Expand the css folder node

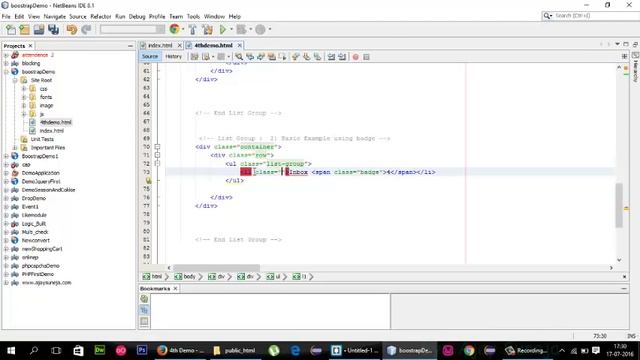(24, 89)
